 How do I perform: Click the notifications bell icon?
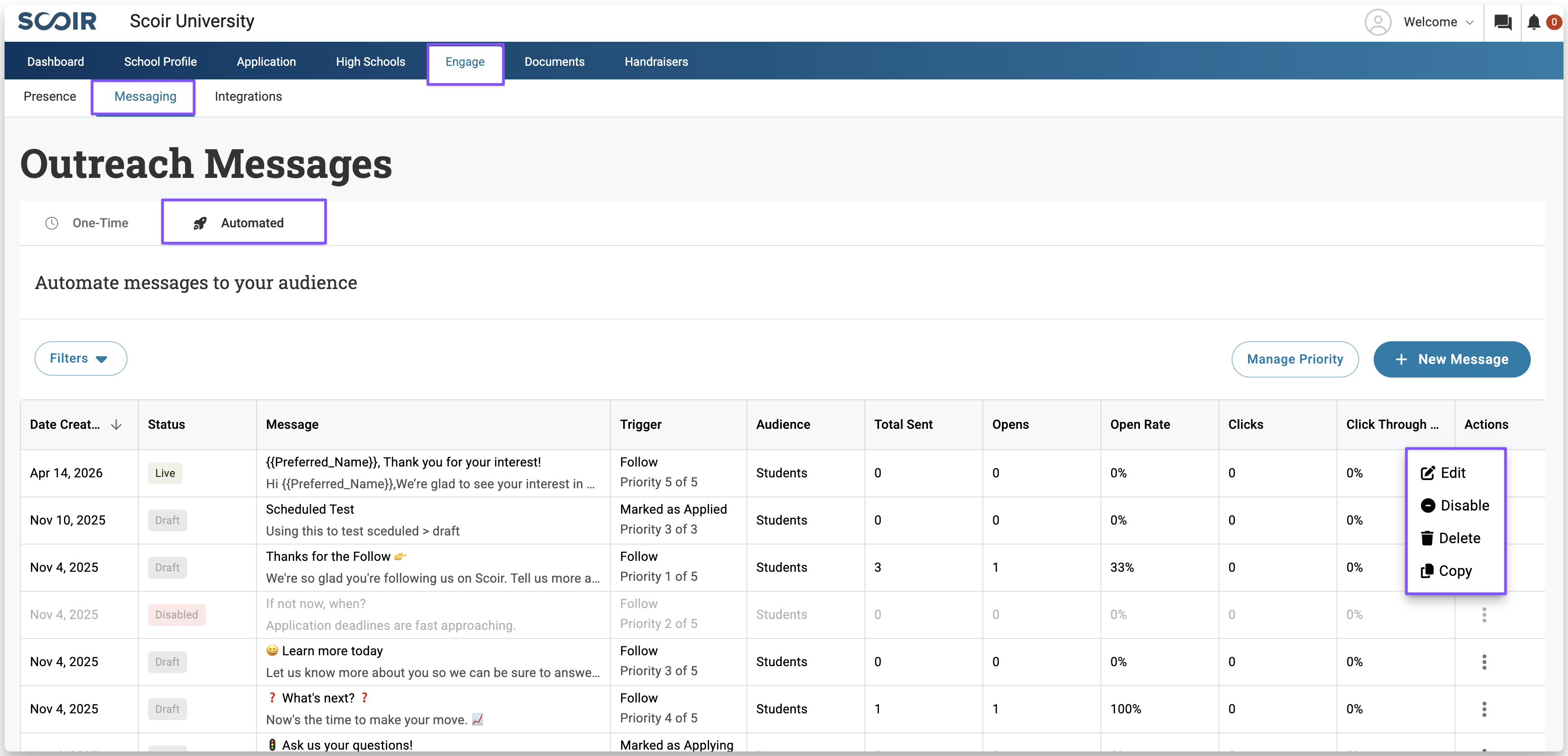[1533, 23]
